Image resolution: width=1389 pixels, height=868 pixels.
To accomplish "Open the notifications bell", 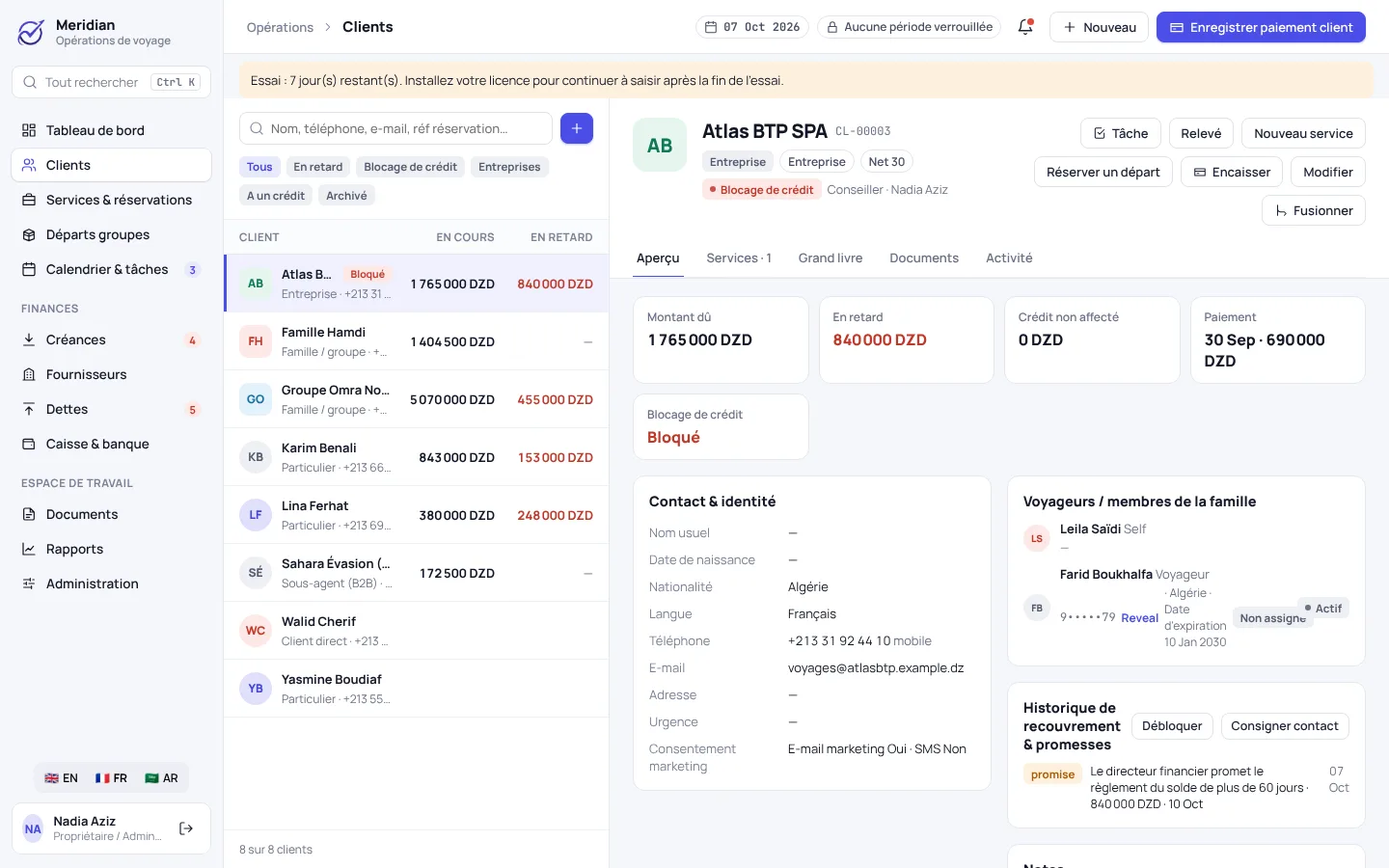I will (x=1025, y=27).
